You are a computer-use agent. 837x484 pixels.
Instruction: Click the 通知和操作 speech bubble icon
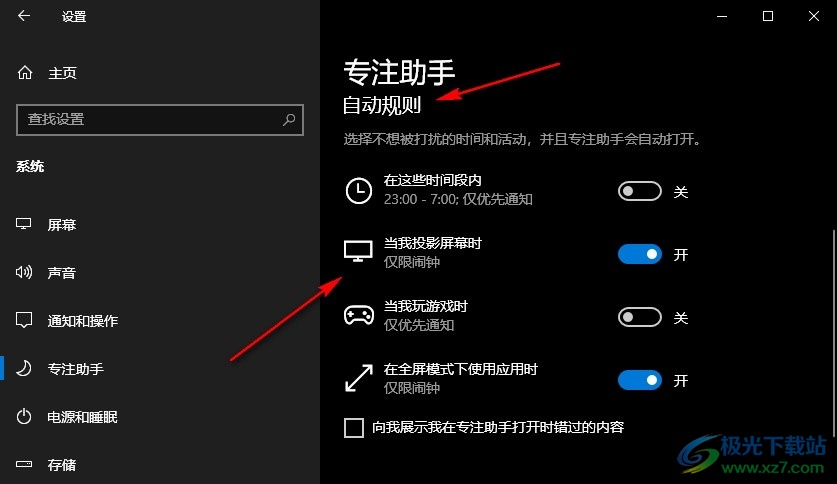click(x=24, y=320)
